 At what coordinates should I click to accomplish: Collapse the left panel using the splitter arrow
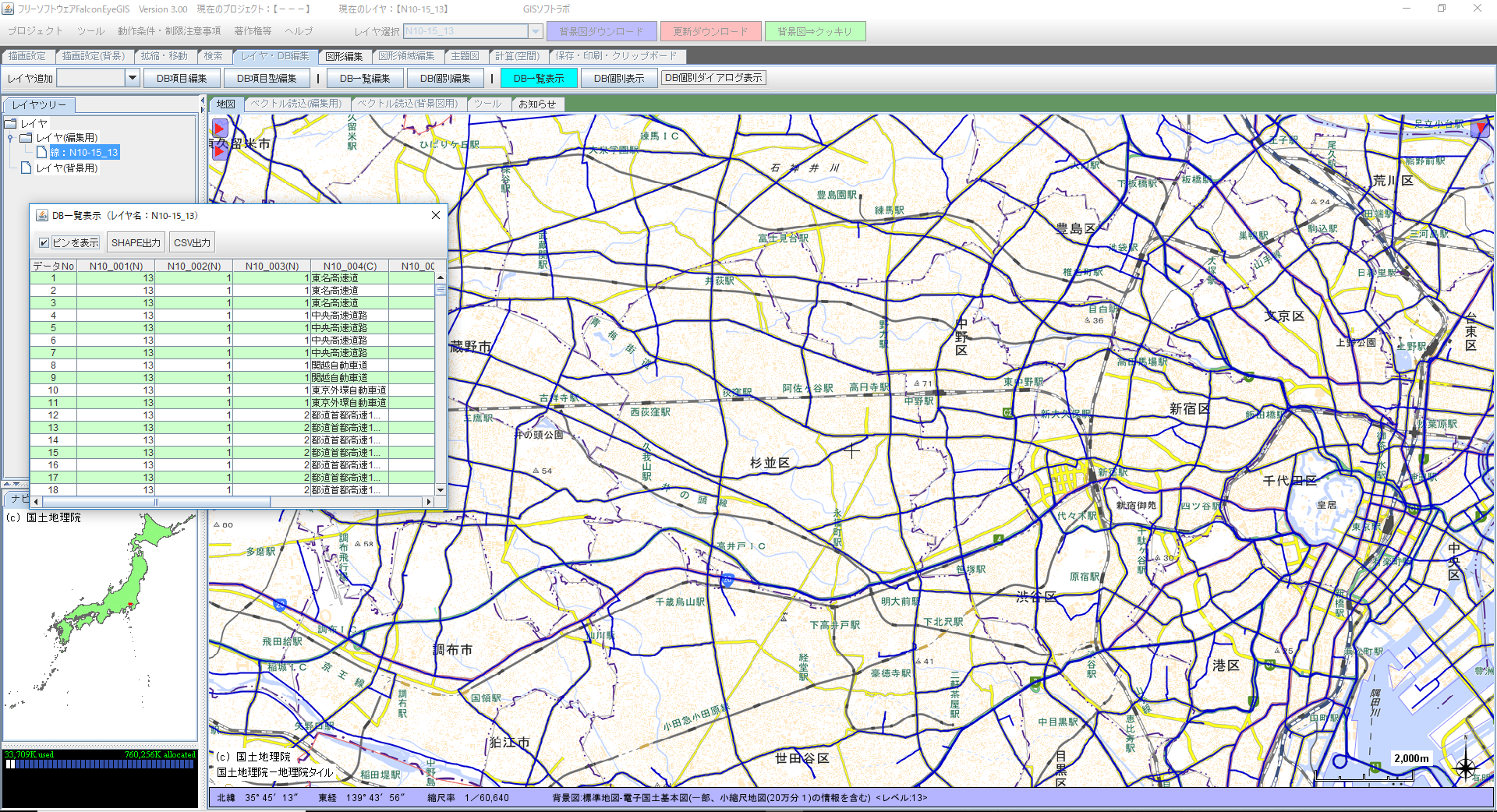[203, 101]
